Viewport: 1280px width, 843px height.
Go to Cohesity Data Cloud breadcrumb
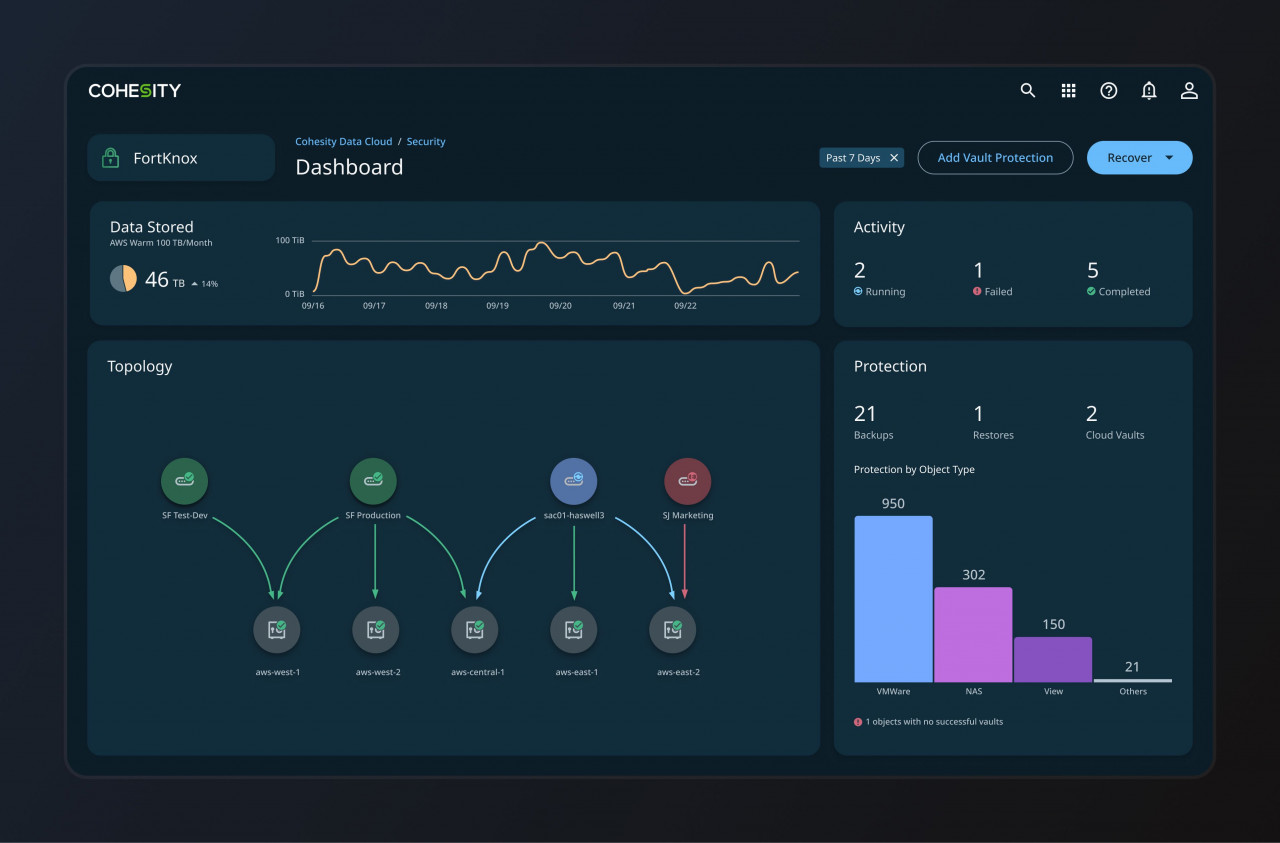click(343, 142)
